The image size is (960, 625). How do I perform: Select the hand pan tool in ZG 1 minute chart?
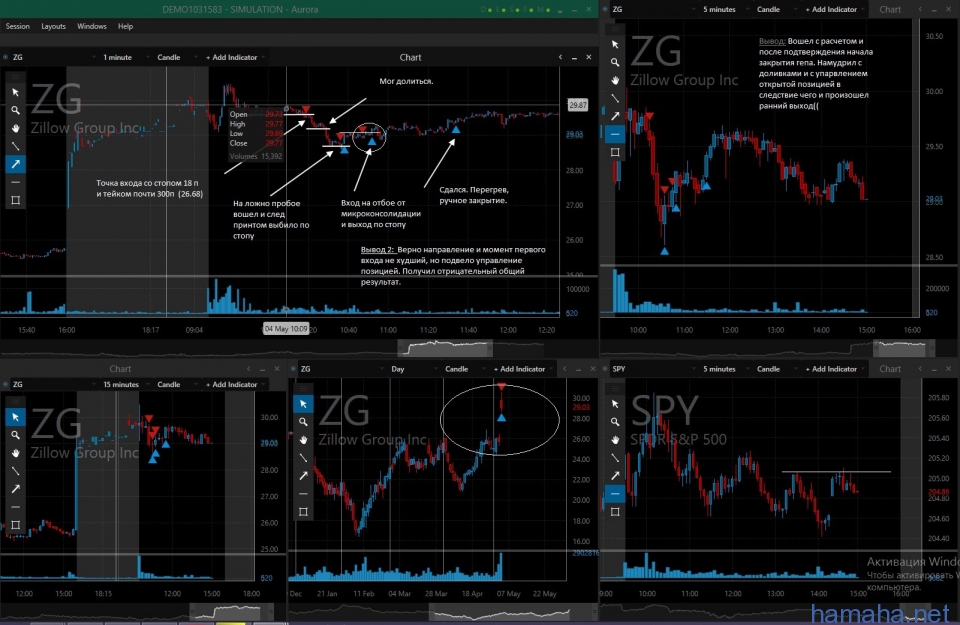coord(15,128)
